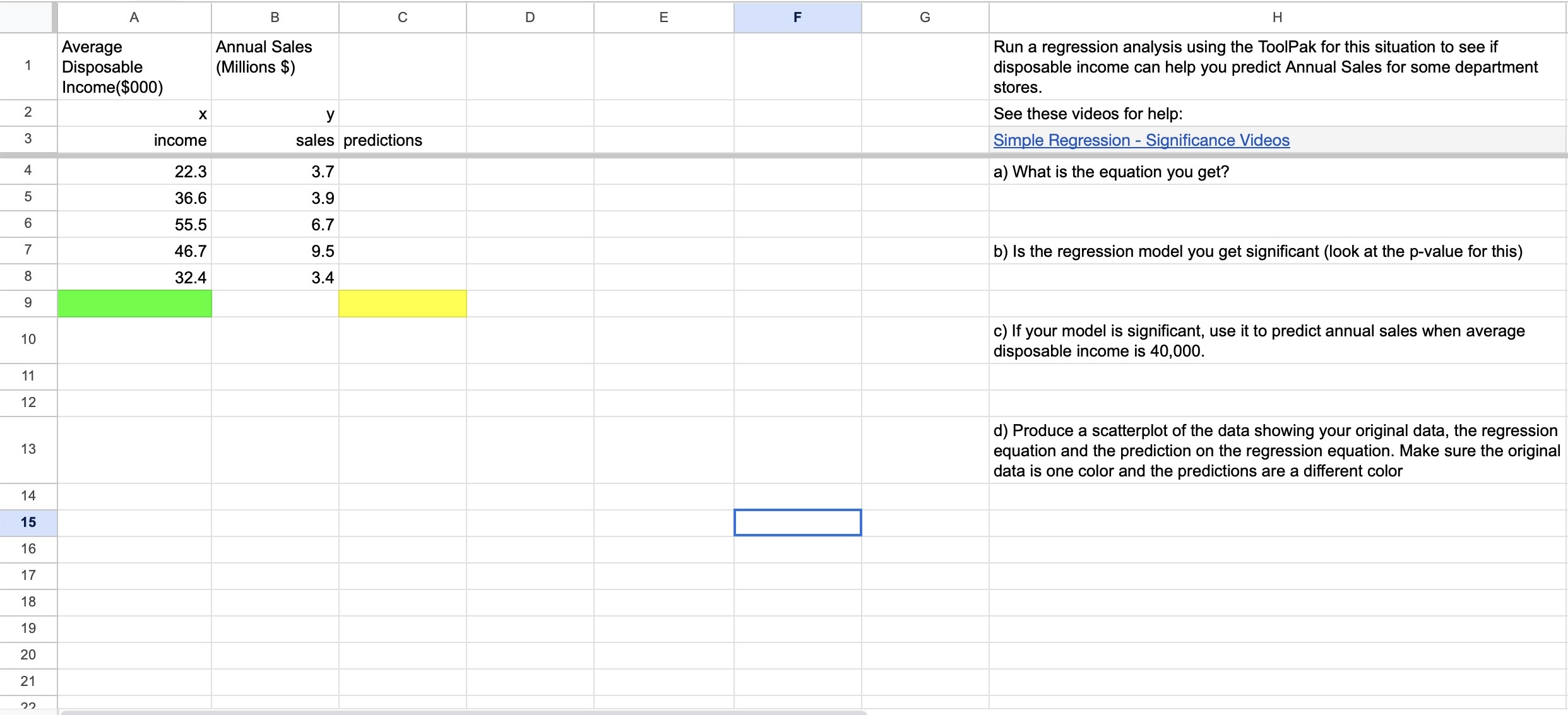Screen dimensions: 1568x715
Task: Click the horizontal scrollbar at bottom
Action: tap(464, 712)
